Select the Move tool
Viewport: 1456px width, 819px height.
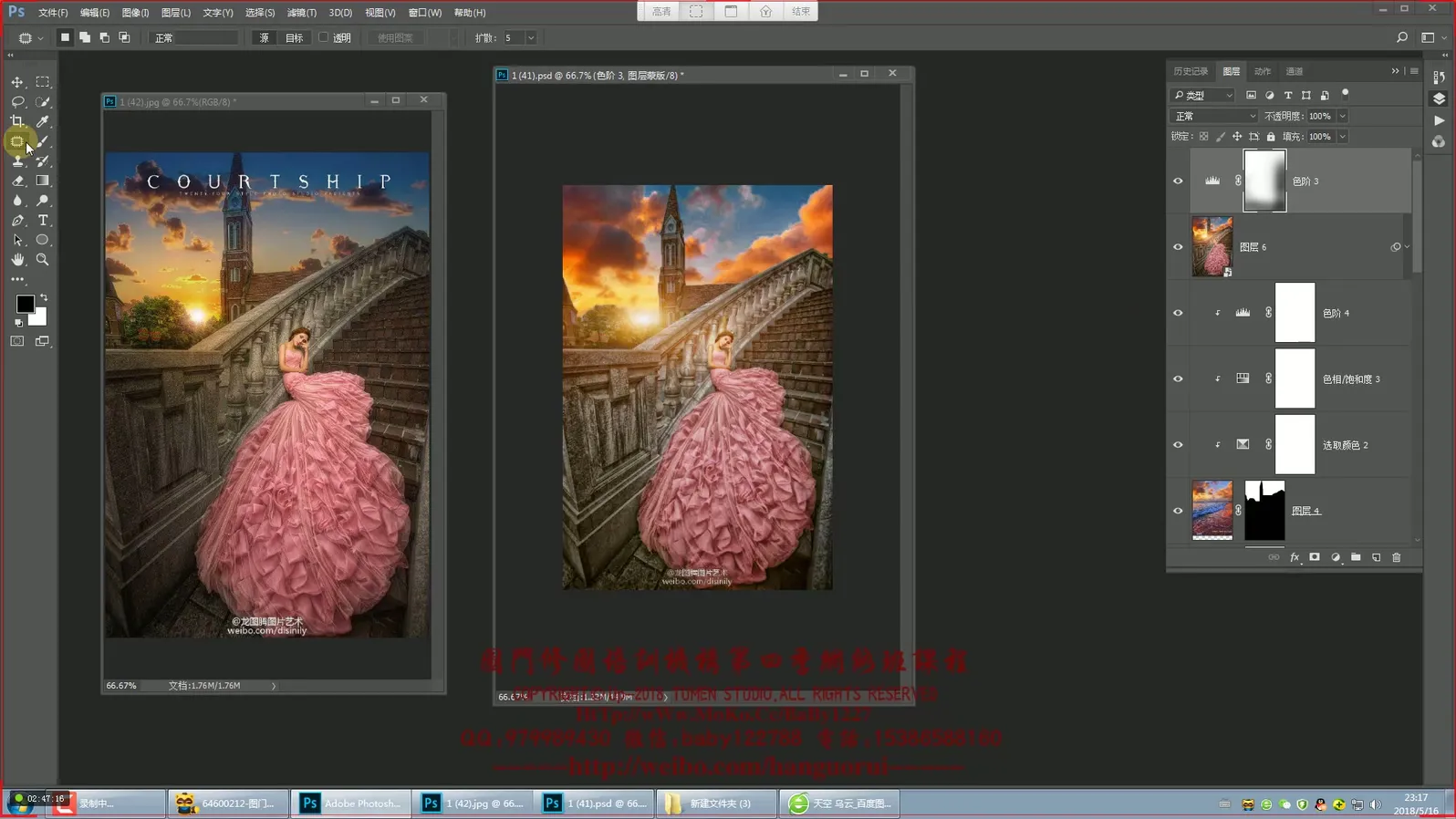point(17,82)
